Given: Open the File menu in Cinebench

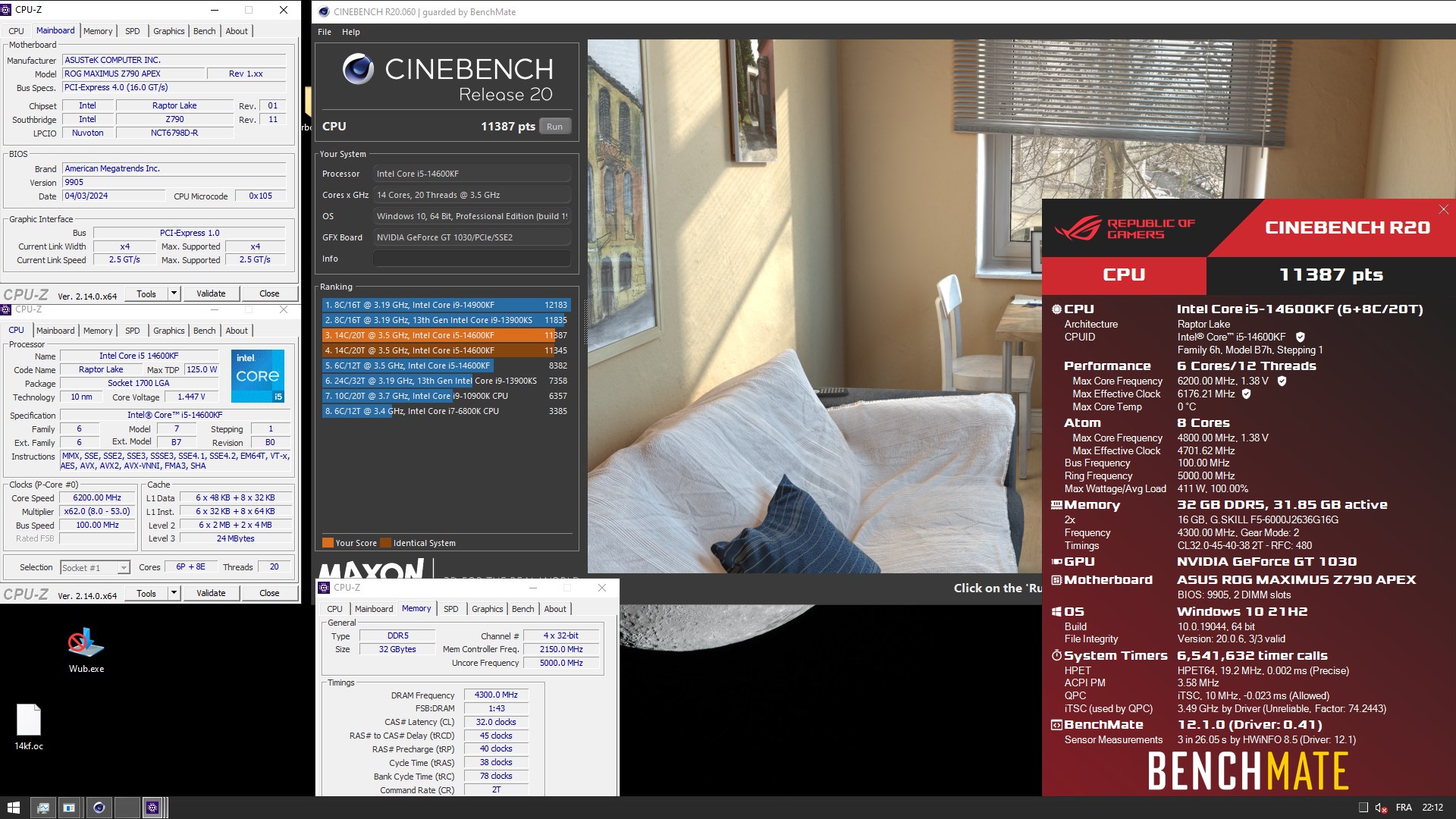Looking at the screenshot, I should click(325, 32).
